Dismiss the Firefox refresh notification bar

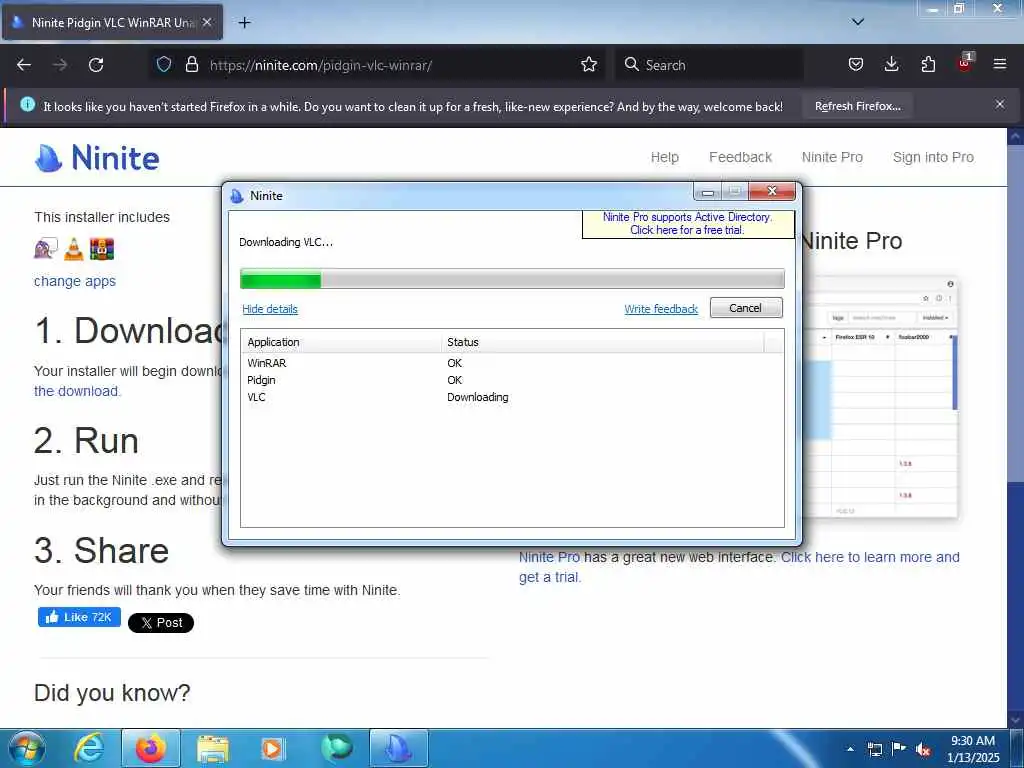click(1000, 104)
